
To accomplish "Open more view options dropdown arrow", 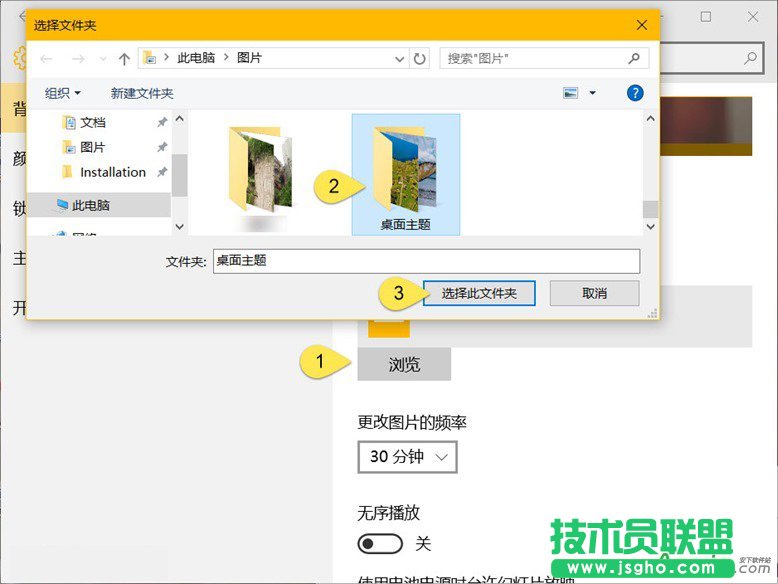I will pos(592,93).
